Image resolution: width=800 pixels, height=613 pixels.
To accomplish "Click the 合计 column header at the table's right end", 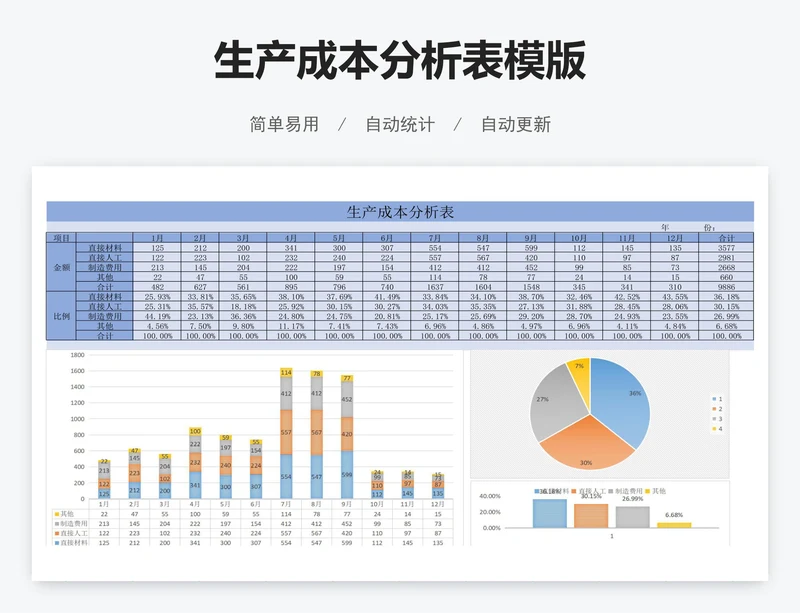I will [x=726, y=238].
